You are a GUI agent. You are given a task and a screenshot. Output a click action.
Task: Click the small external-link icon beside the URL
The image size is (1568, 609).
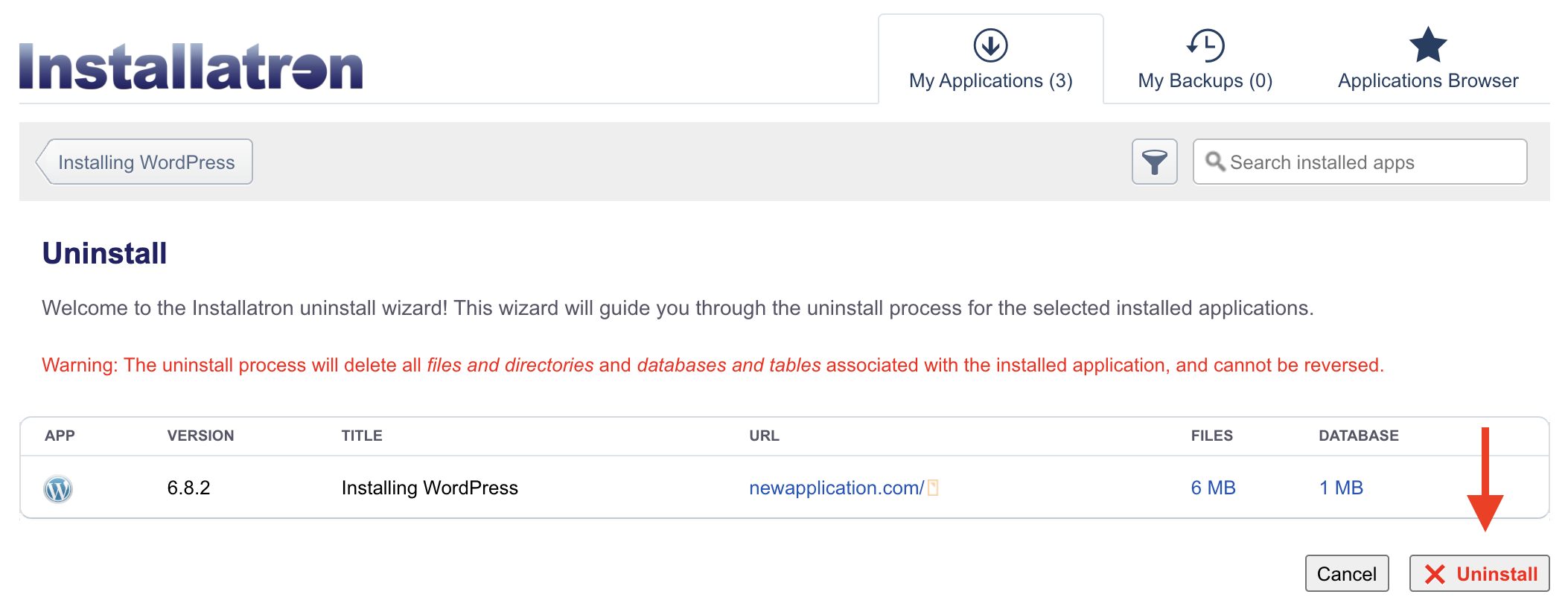(x=933, y=488)
